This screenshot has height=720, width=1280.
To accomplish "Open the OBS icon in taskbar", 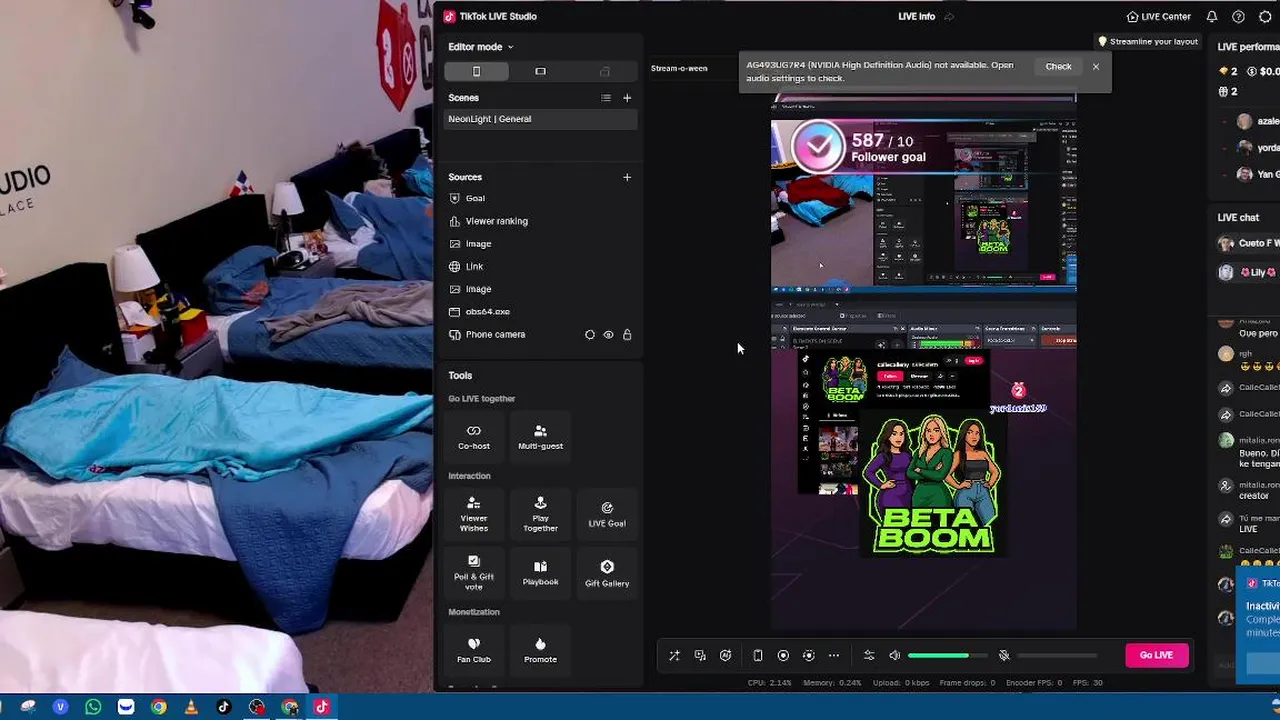I will [x=257, y=707].
